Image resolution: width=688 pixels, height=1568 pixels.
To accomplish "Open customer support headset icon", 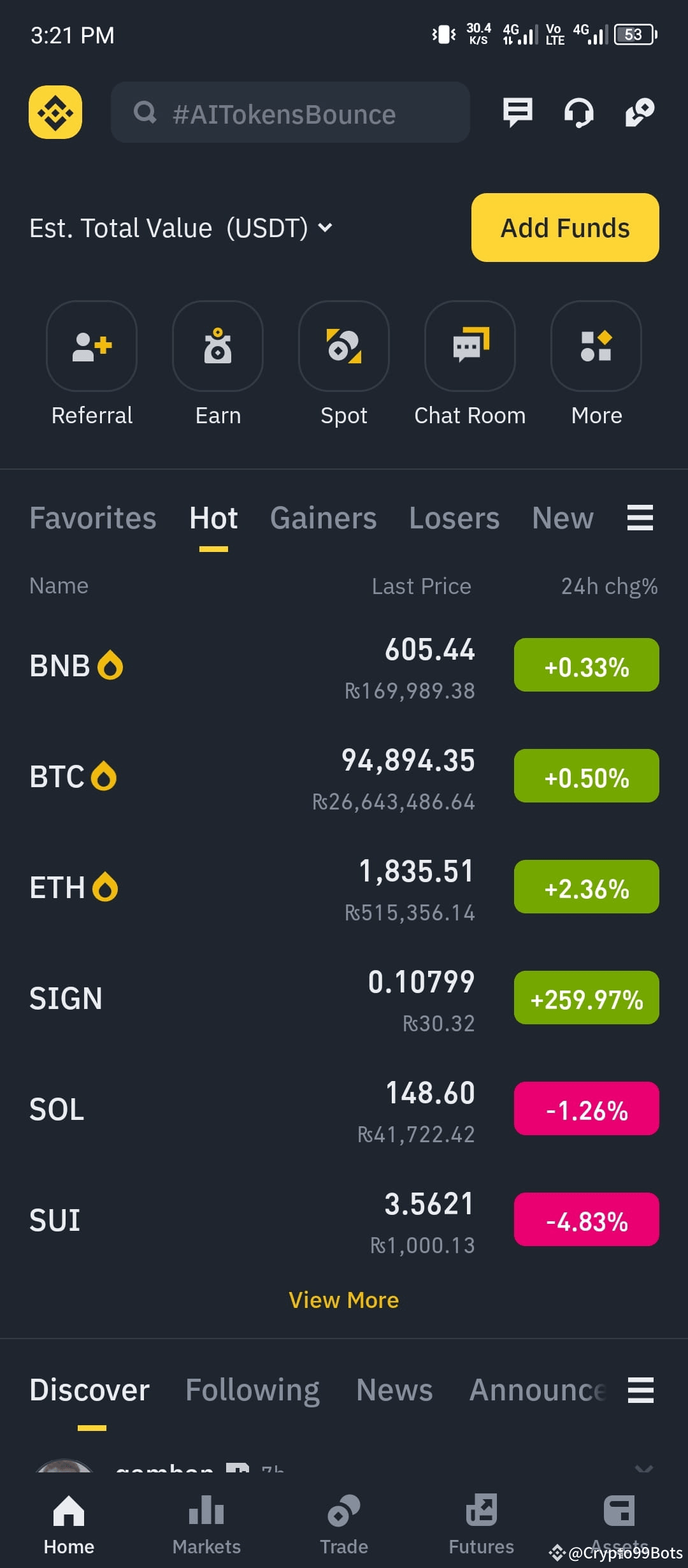I will 578,113.
